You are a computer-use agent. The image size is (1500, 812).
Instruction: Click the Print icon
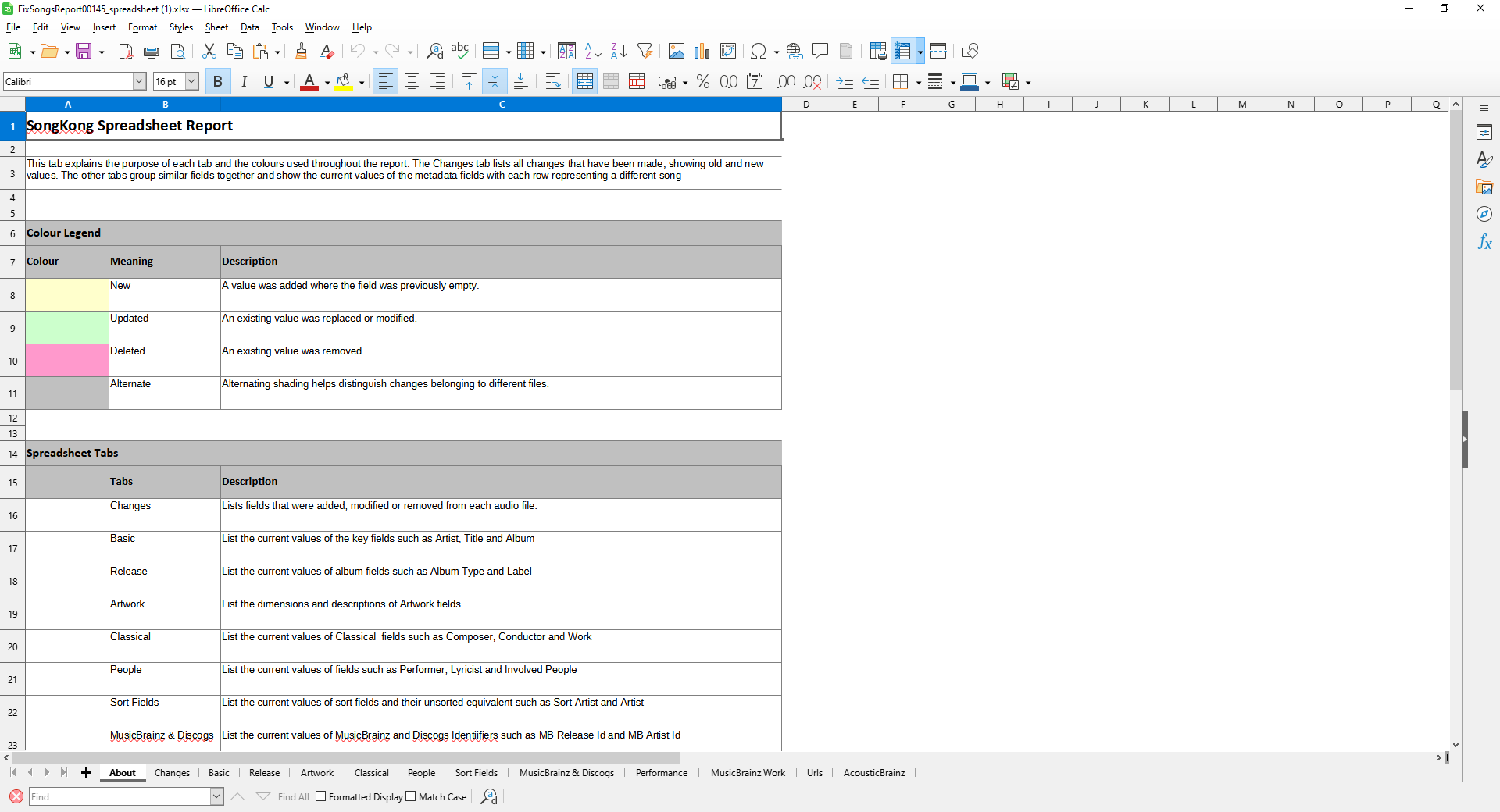[x=152, y=52]
